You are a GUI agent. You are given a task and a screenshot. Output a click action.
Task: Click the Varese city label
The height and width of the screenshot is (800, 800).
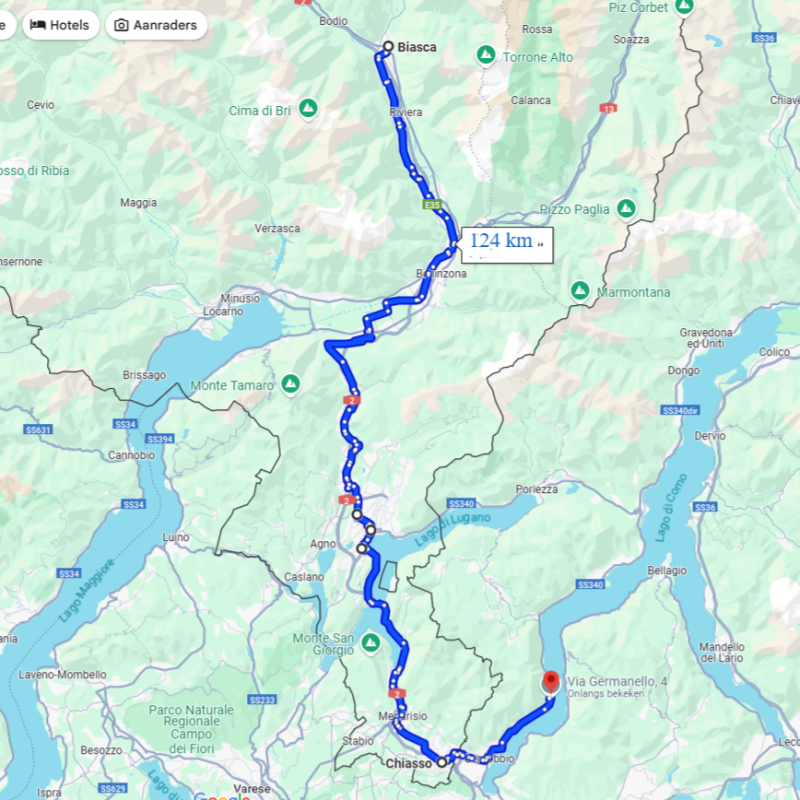[x=252, y=789]
